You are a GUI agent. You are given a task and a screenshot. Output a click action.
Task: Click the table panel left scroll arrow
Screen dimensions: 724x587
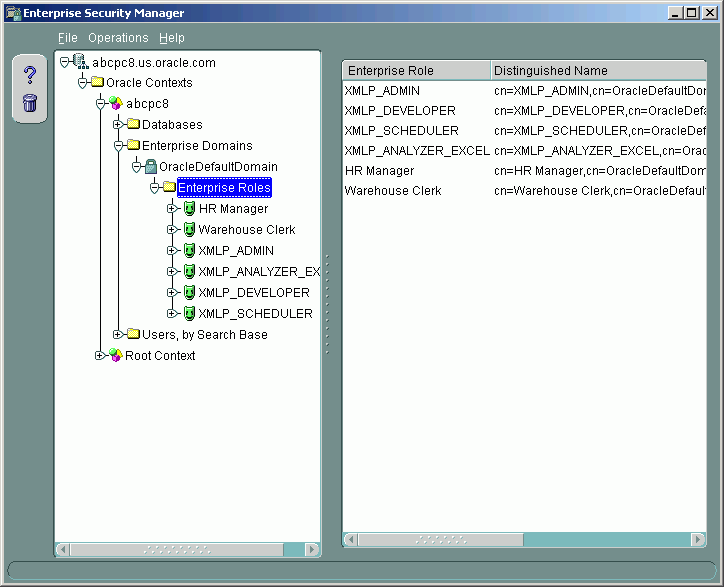click(x=351, y=539)
